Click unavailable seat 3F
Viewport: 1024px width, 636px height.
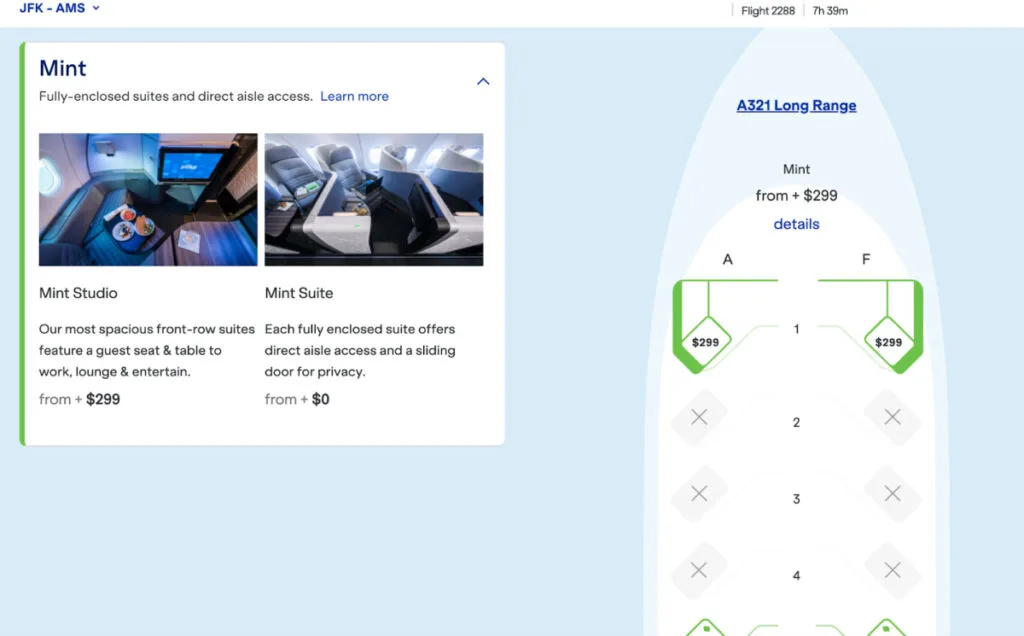(893, 494)
